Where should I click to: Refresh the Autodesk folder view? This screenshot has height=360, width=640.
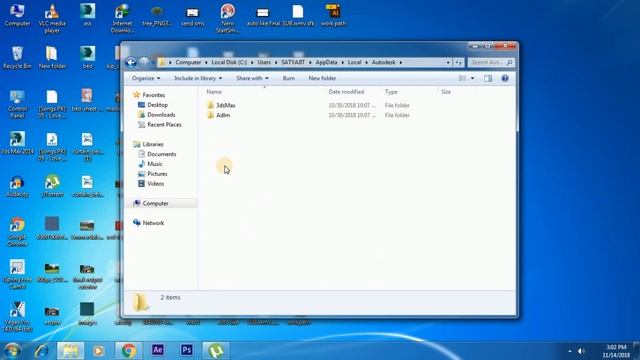pyautogui.click(x=459, y=62)
